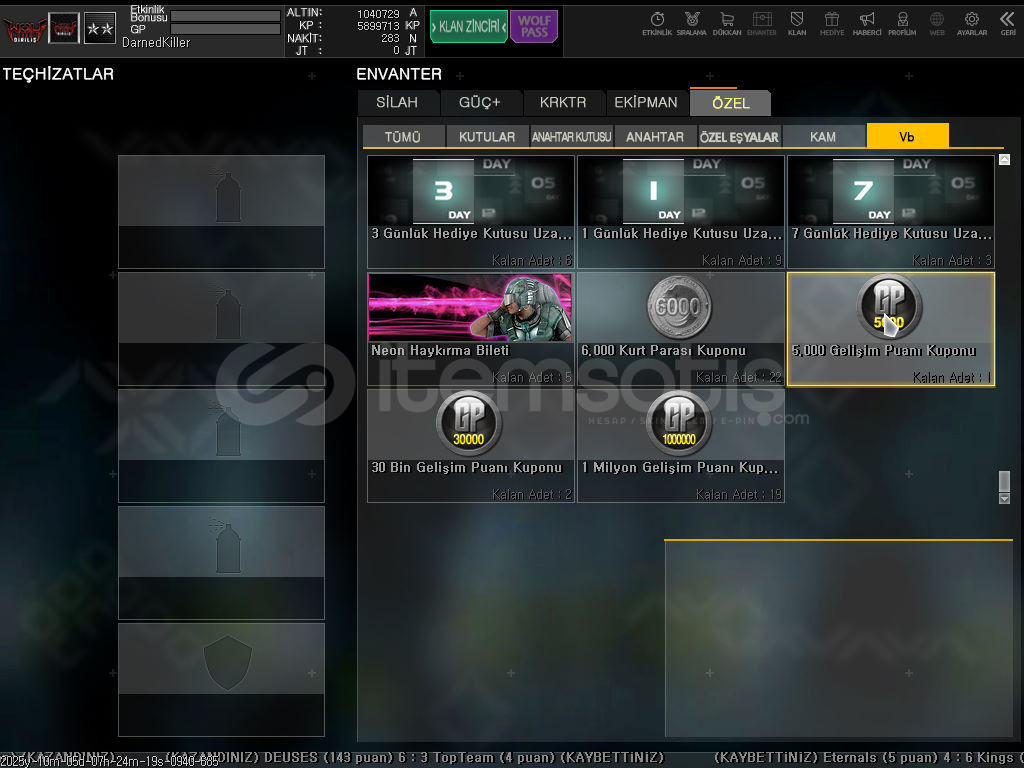Select the Neon Haykırma Bileti item
Viewport: 1024px width, 768px height.
(x=470, y=328)
